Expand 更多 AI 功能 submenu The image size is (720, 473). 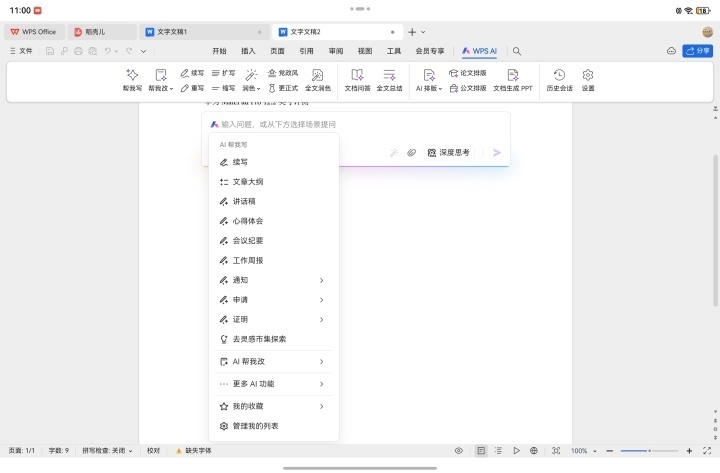(274, 384)
